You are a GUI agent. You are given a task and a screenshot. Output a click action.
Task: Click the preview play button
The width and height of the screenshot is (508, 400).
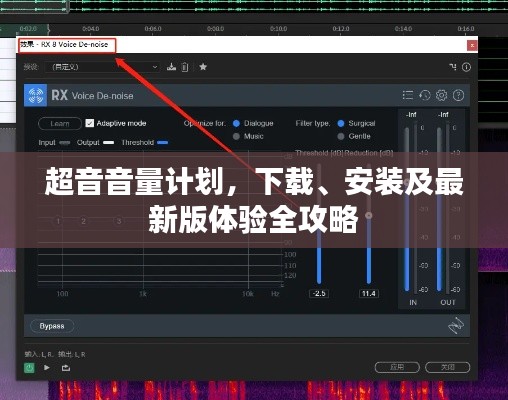tap(47, 368)
